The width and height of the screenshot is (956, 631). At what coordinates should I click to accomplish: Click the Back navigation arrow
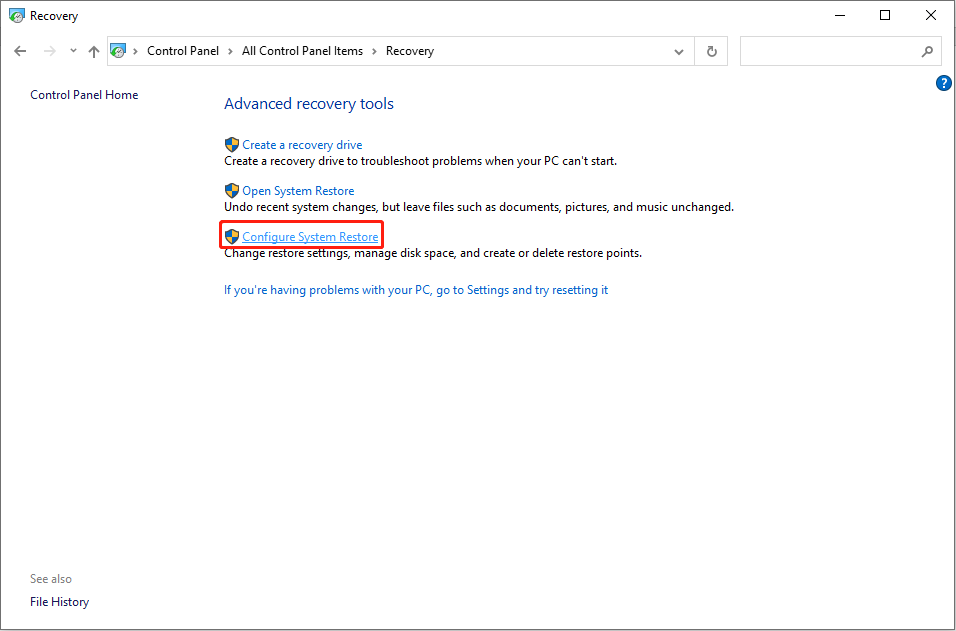(x=20, y=51)
